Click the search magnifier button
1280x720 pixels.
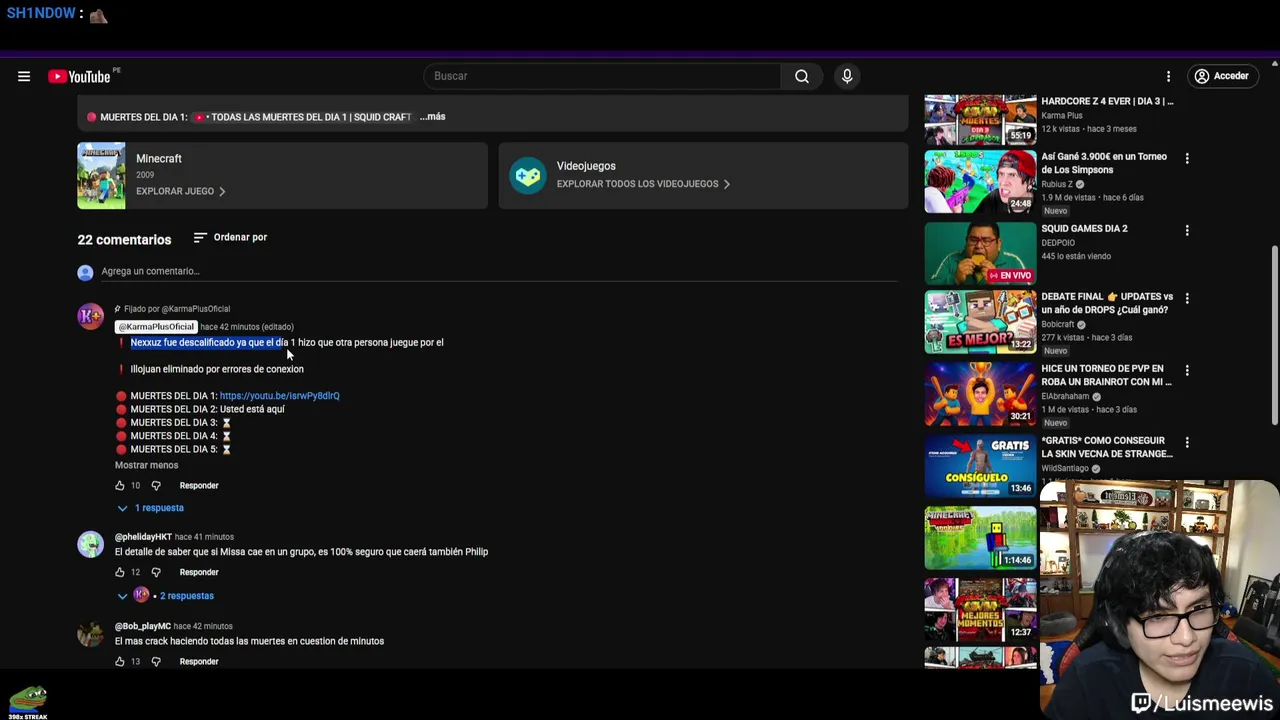coord(802,76)
